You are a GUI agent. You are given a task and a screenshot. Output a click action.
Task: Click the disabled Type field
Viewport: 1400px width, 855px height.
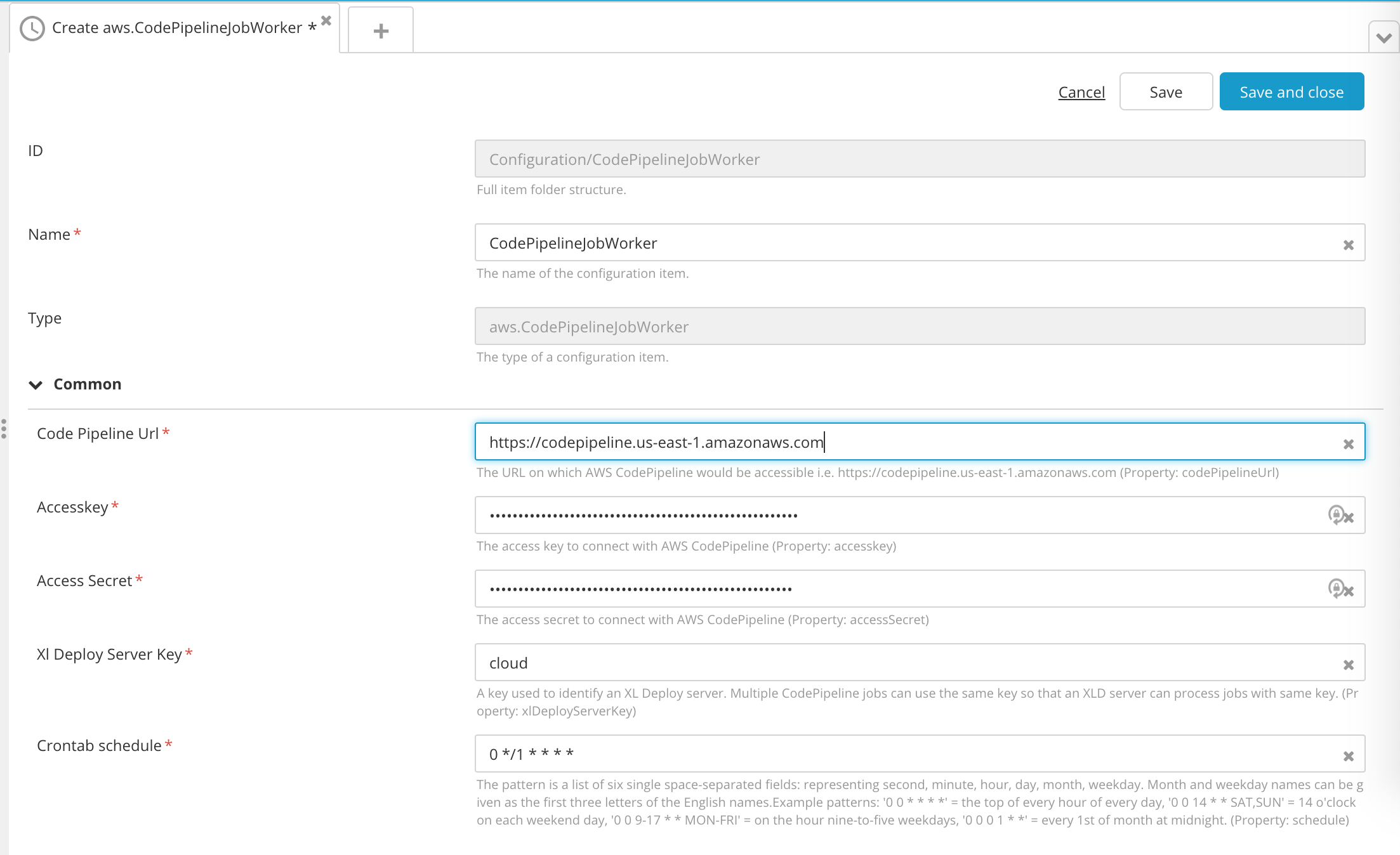(x=920, y=326)
